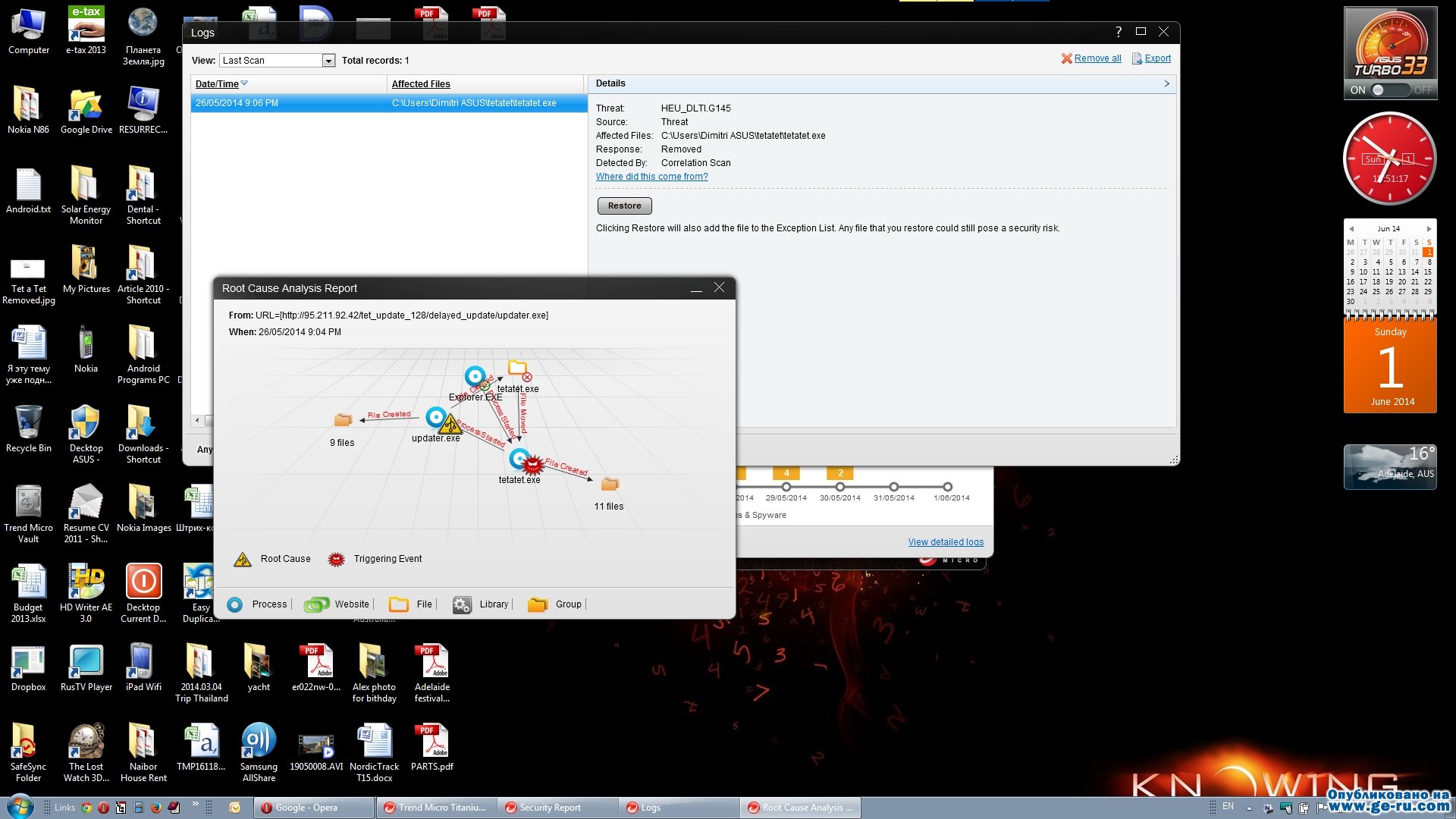Click the Library legend icon
Viewport: 1456px width, 819px height.
462,604
